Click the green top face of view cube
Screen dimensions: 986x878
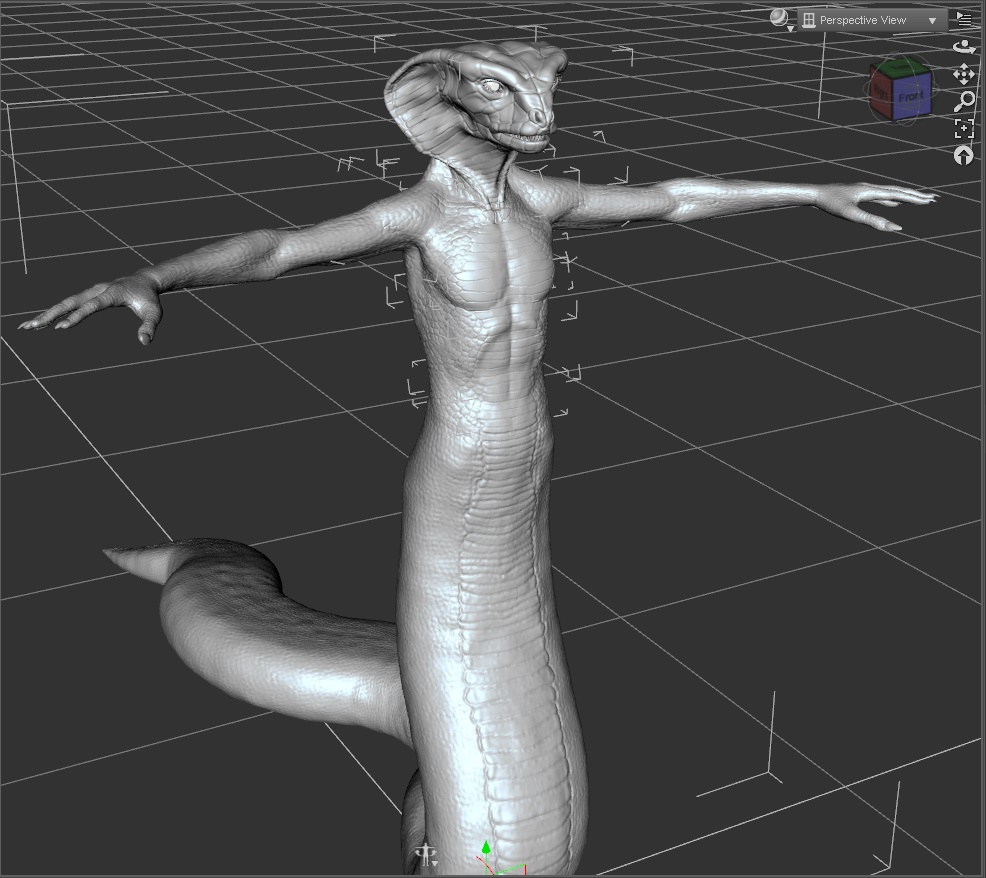(x=900, y=66)
